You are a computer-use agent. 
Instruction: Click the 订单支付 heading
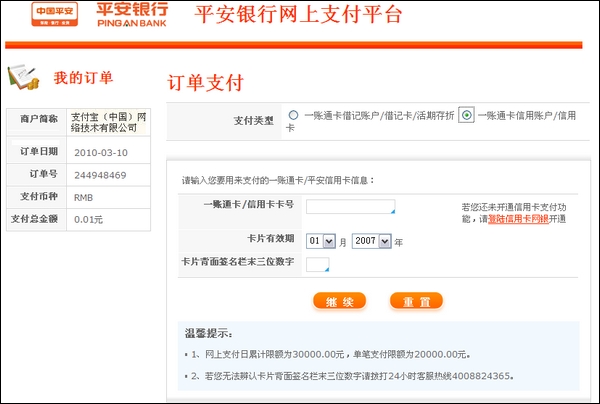pyautogui.click(x=205, y=83)
